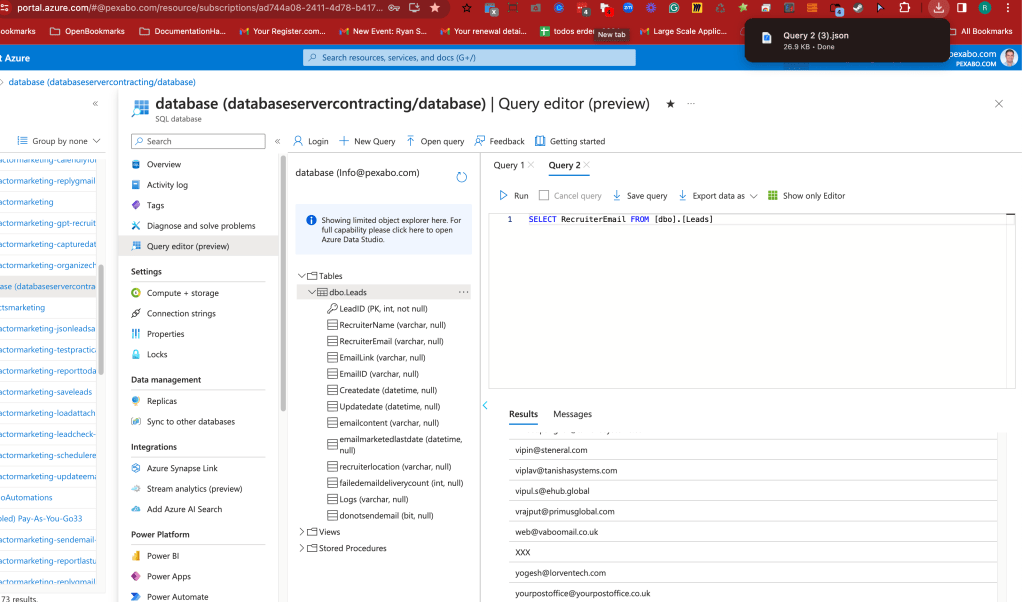Click Save query download icon
Image resolution: width=1022 pixels, height=602 pixels.
617,195
